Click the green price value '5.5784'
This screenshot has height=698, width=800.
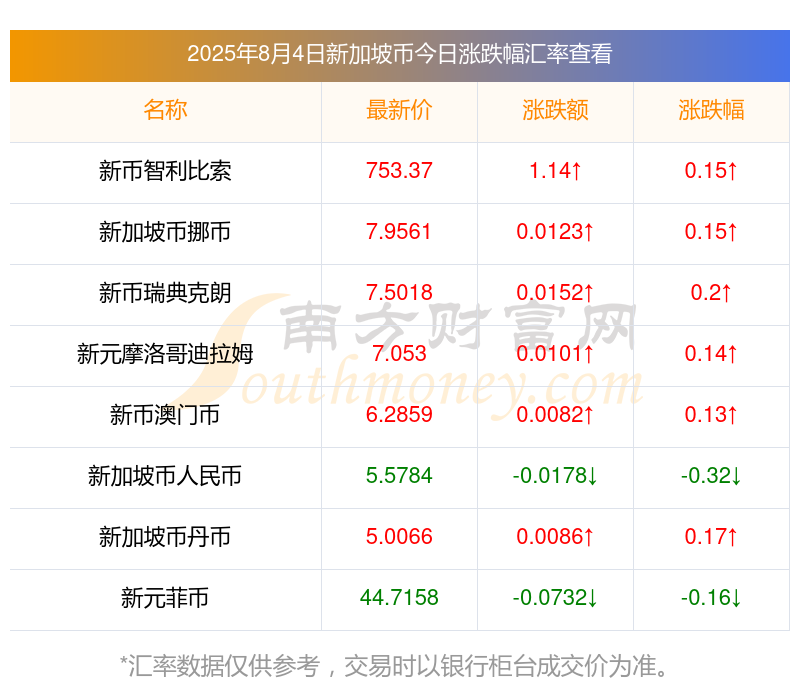399,476
